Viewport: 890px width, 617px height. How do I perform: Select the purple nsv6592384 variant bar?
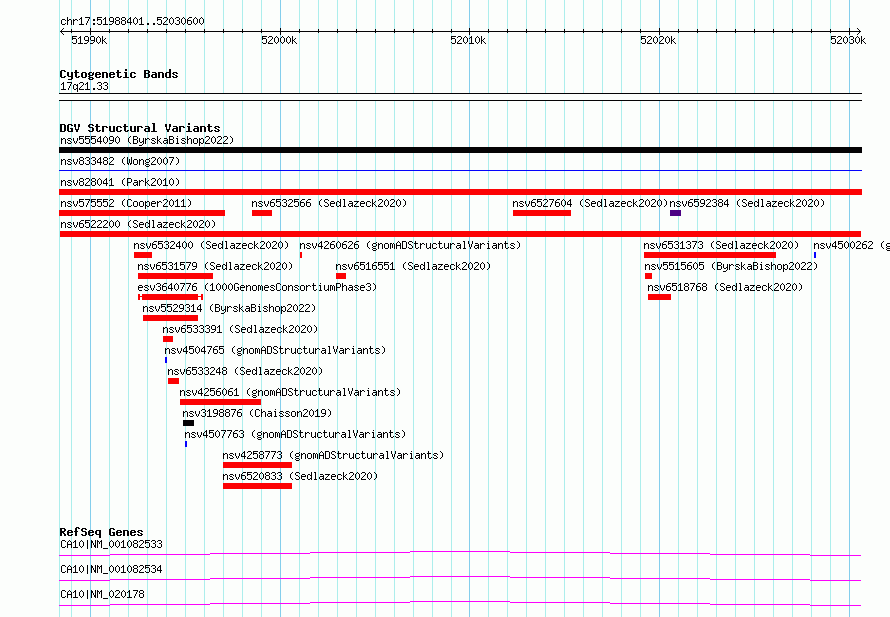675,213
